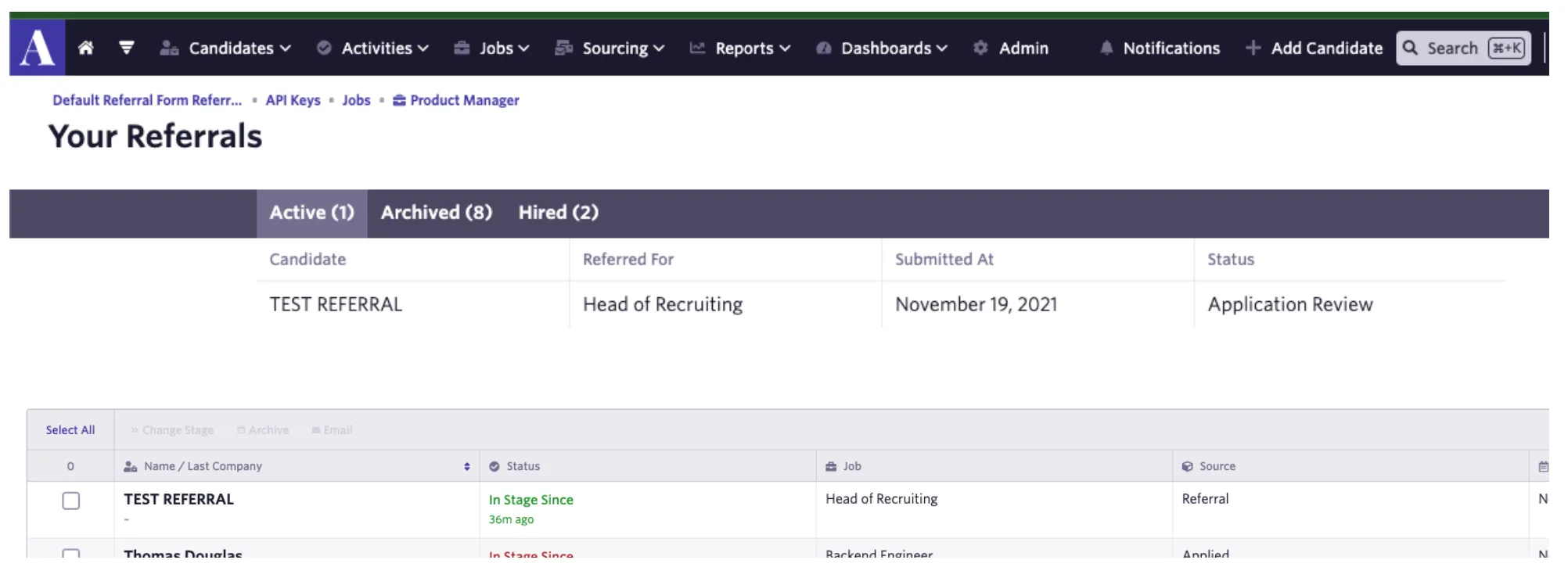Viewport: 1568px width, 585px height.
Task: Expand the Dashboards dropdown menu
Action: tap(882, 48)
